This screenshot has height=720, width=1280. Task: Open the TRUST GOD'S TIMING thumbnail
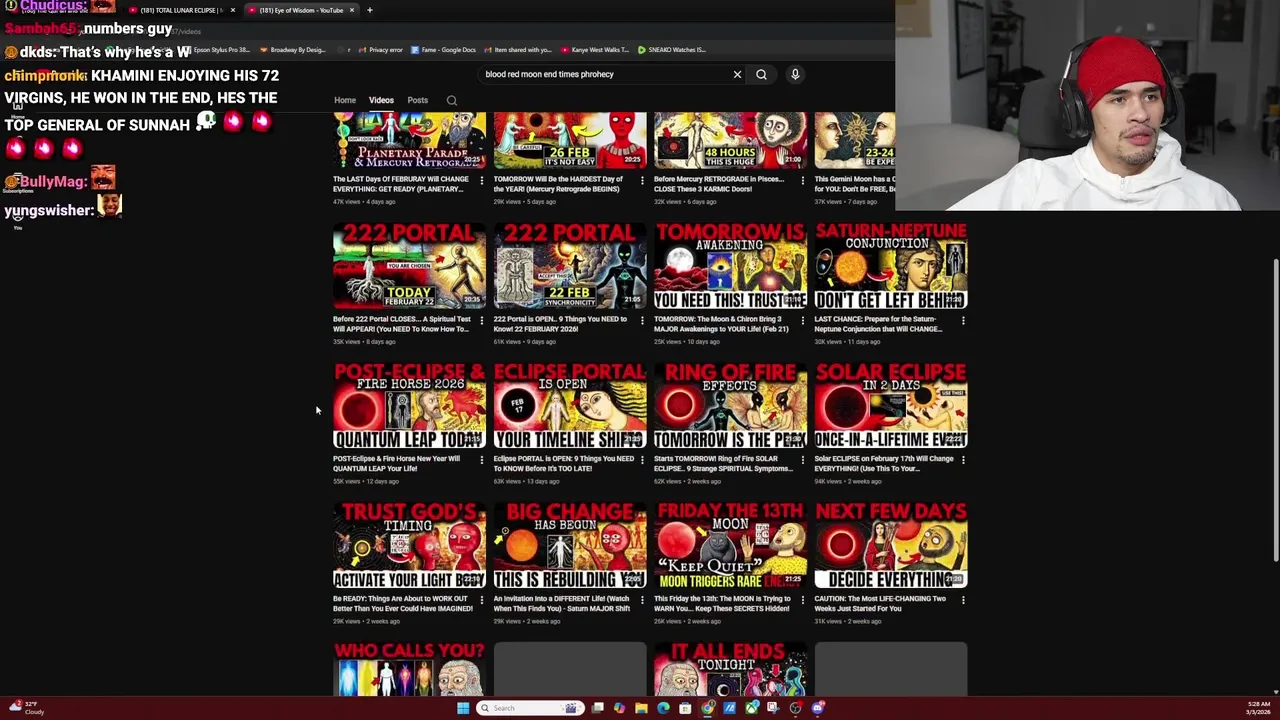(x=409, y=546)
